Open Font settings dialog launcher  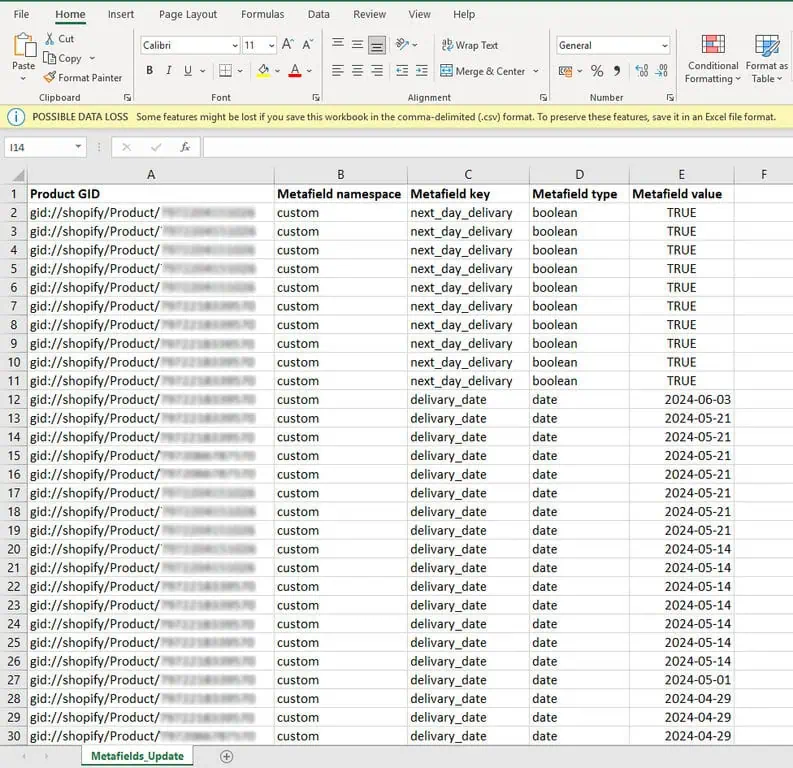coord(316,97)
